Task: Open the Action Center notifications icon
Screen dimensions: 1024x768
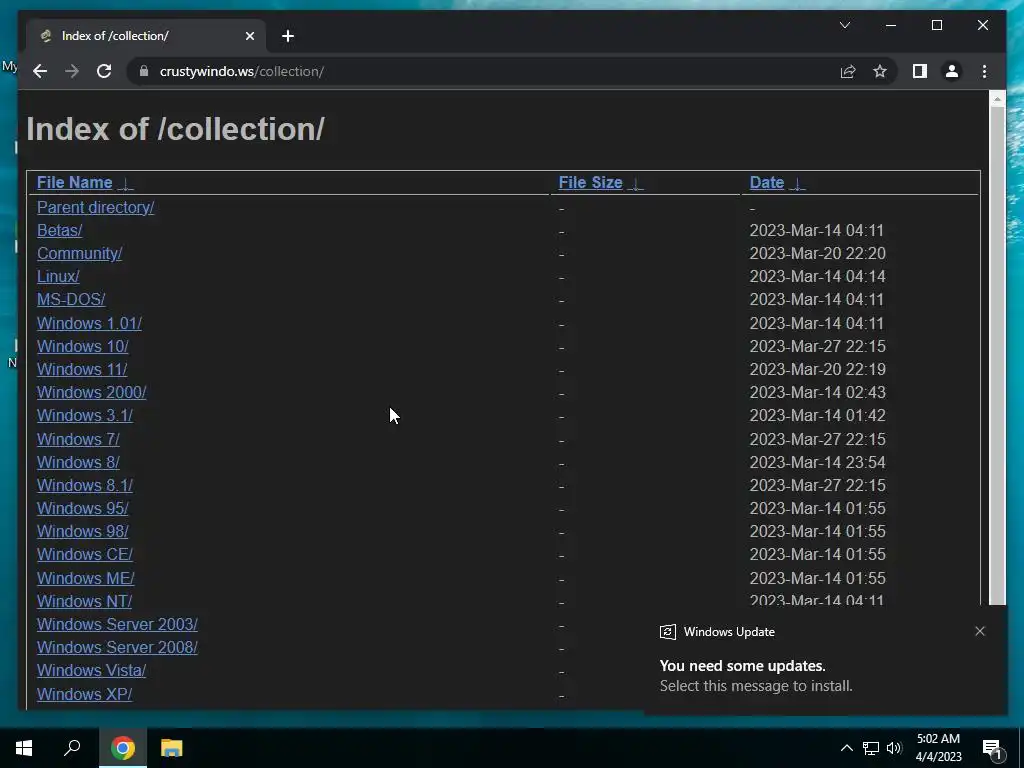Action: coord(993,748)
